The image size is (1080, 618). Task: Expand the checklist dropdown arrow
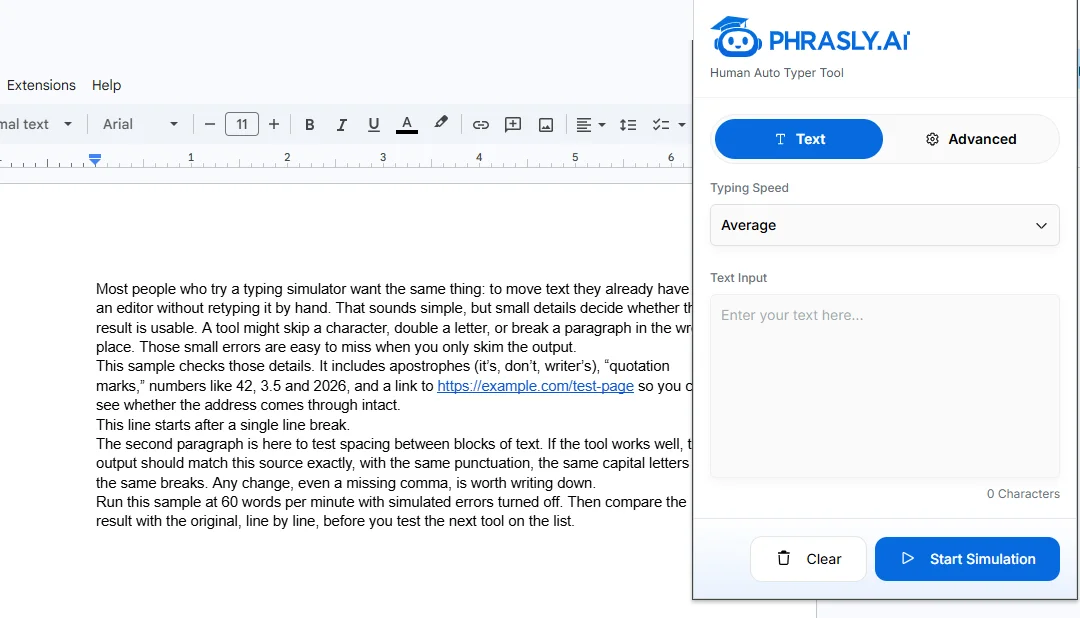[681, 125]
